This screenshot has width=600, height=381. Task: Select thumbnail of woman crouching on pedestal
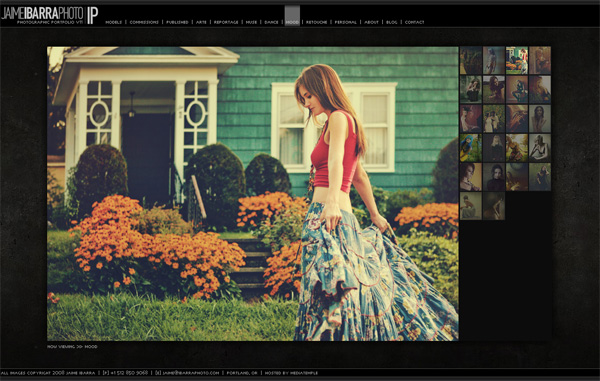point(471,206)
